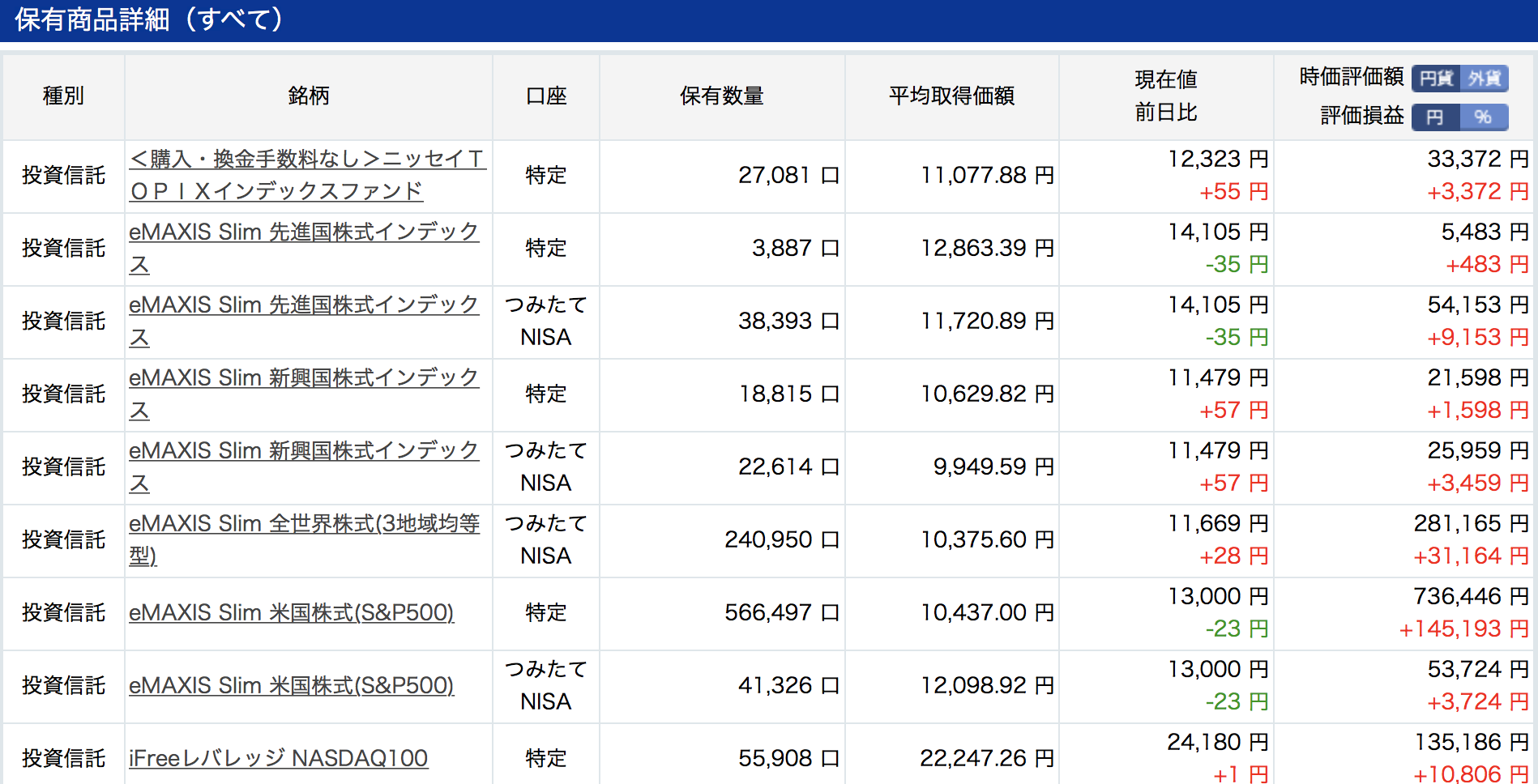
Task: Open eMAXIS Slim 全世界株式(3地域均等型) link
Action: [x=305, y=539]
